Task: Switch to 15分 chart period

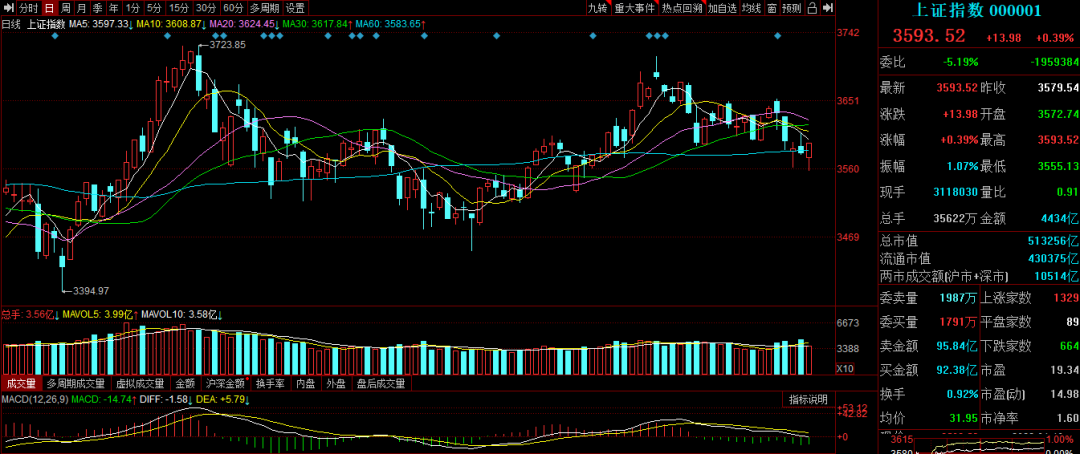Action: (179, 8)
